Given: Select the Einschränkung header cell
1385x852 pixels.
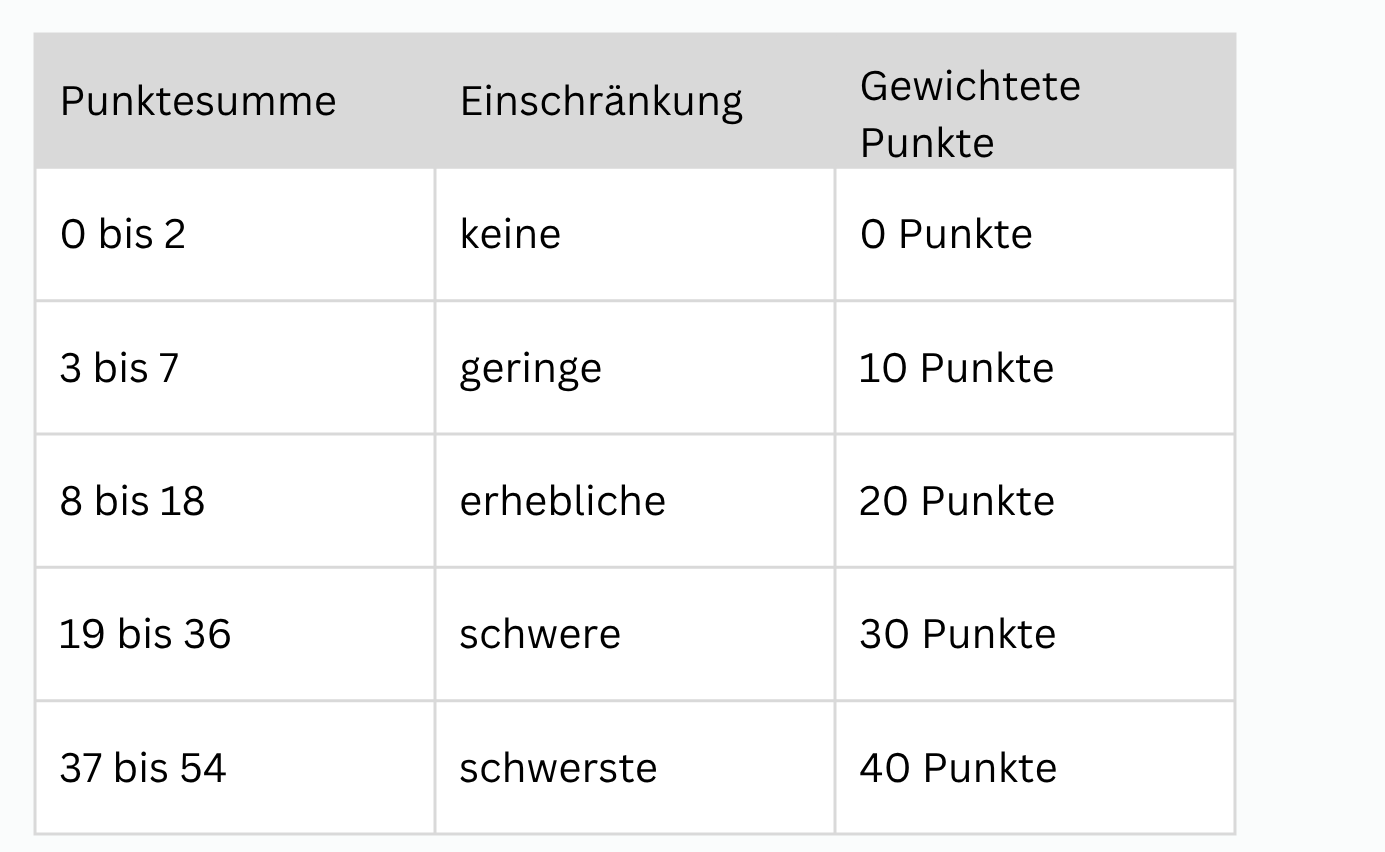Looking at the screenshot, I should coord(635,101).
